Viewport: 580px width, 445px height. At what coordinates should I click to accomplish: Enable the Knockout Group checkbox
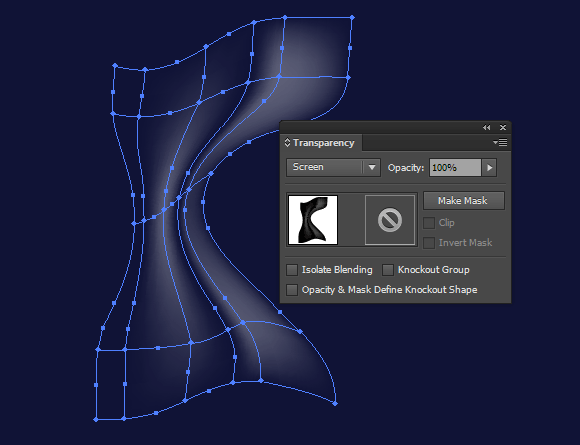click(x=388, y=270)
